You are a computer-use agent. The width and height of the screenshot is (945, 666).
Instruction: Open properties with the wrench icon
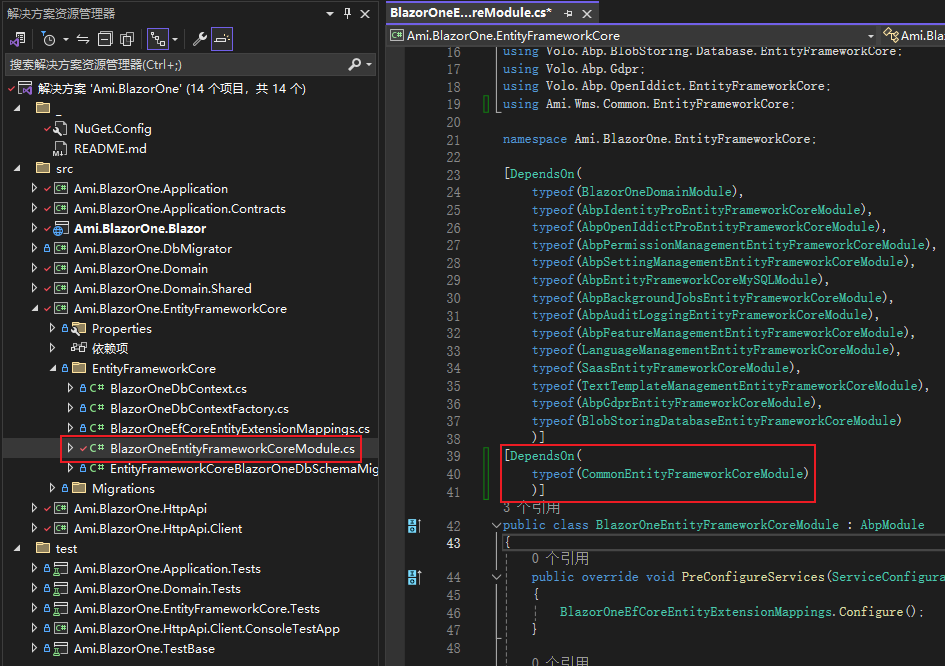tap(199, 39)
